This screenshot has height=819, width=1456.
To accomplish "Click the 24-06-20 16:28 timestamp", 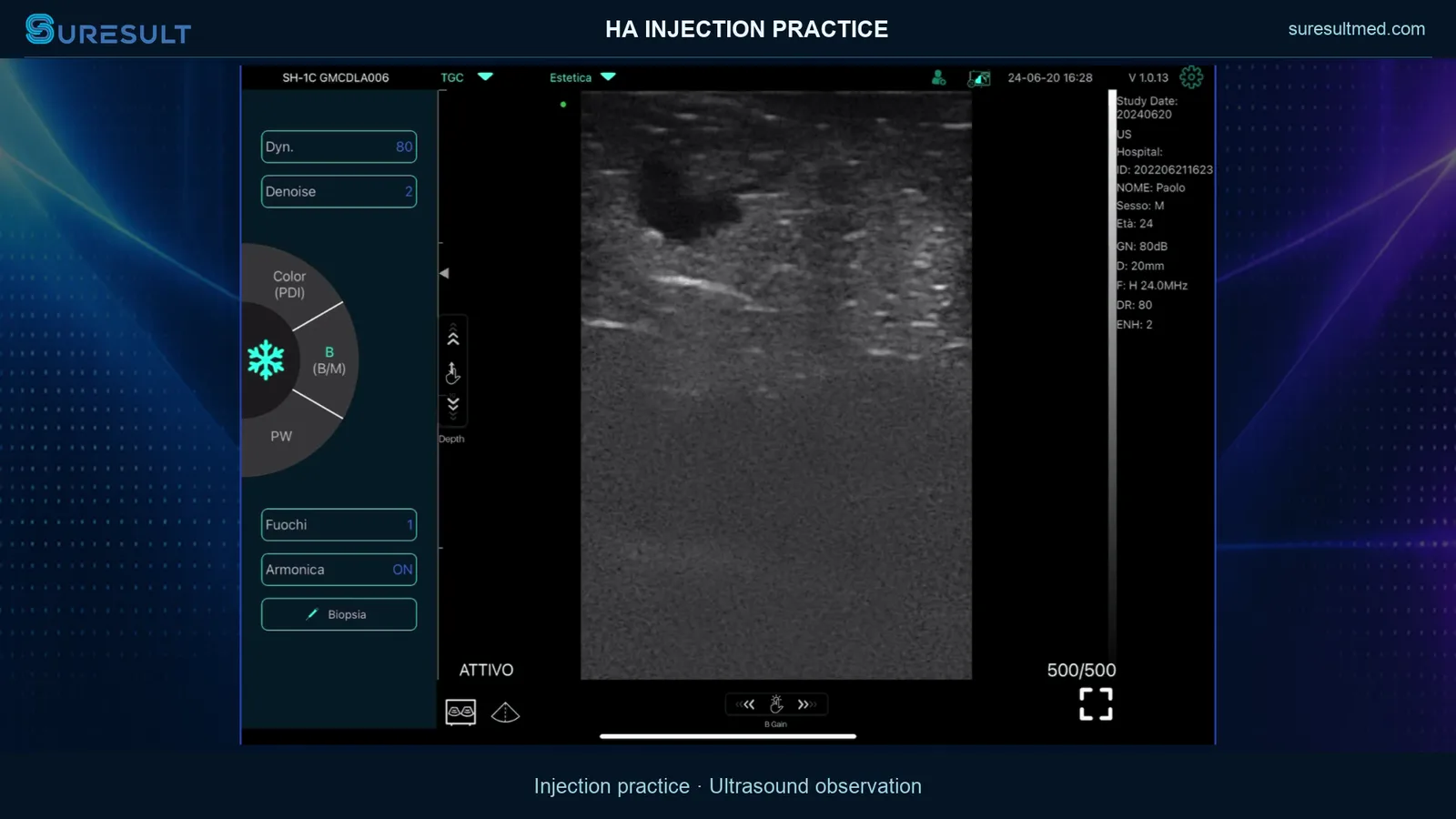I will coord(1050,77).
